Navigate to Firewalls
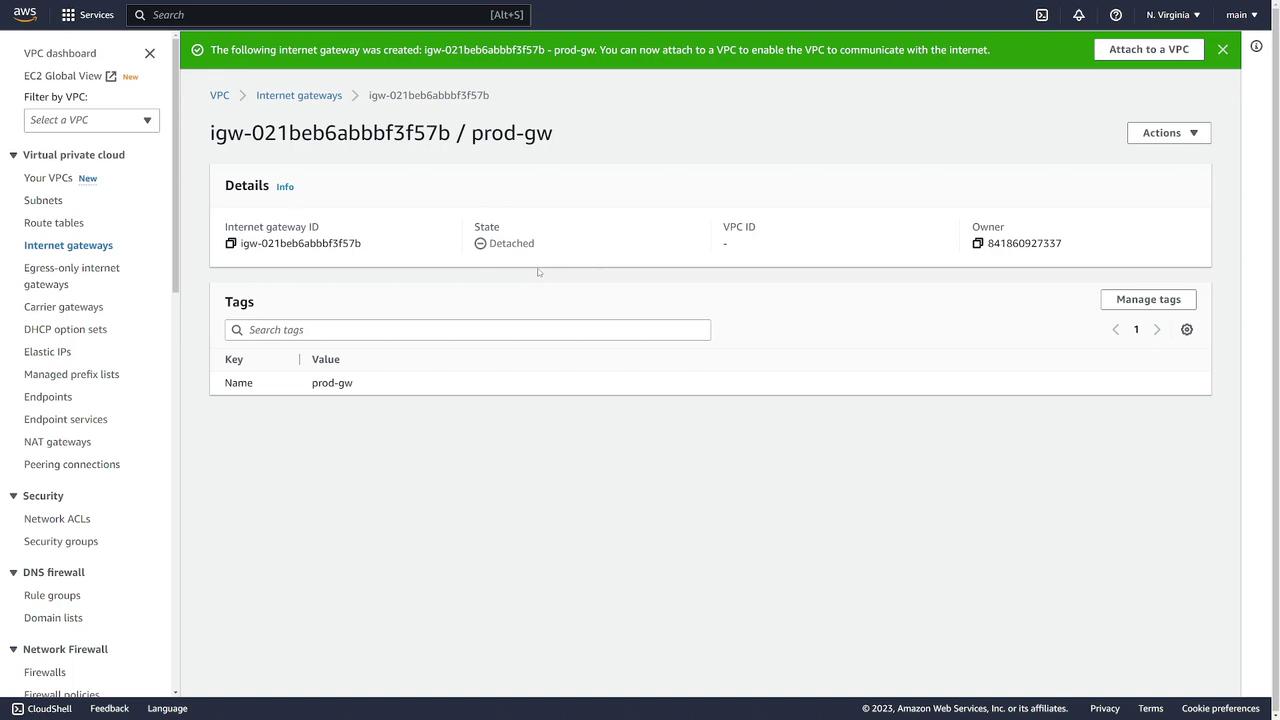 [45, 673]
